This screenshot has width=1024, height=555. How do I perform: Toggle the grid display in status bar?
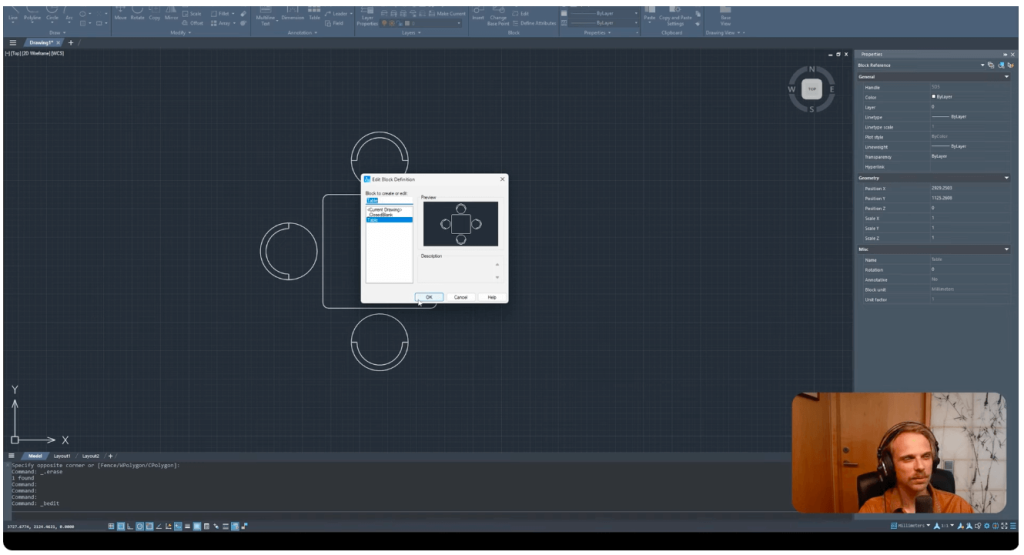[111, 525]
